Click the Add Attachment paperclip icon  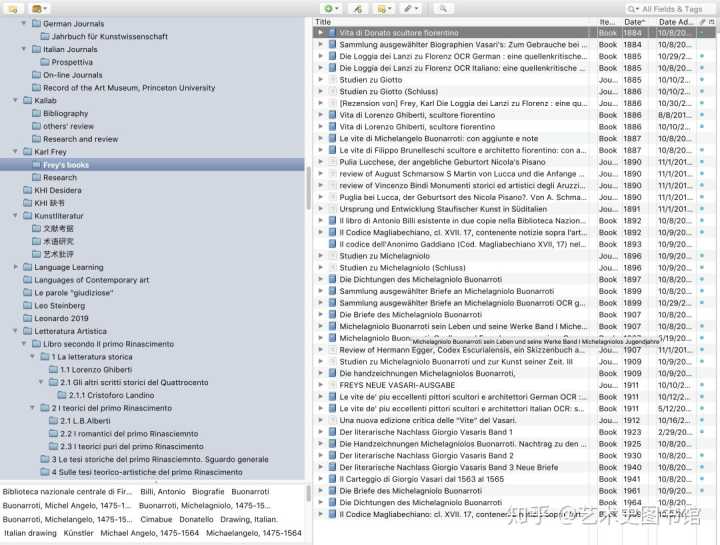pos(410,9)
